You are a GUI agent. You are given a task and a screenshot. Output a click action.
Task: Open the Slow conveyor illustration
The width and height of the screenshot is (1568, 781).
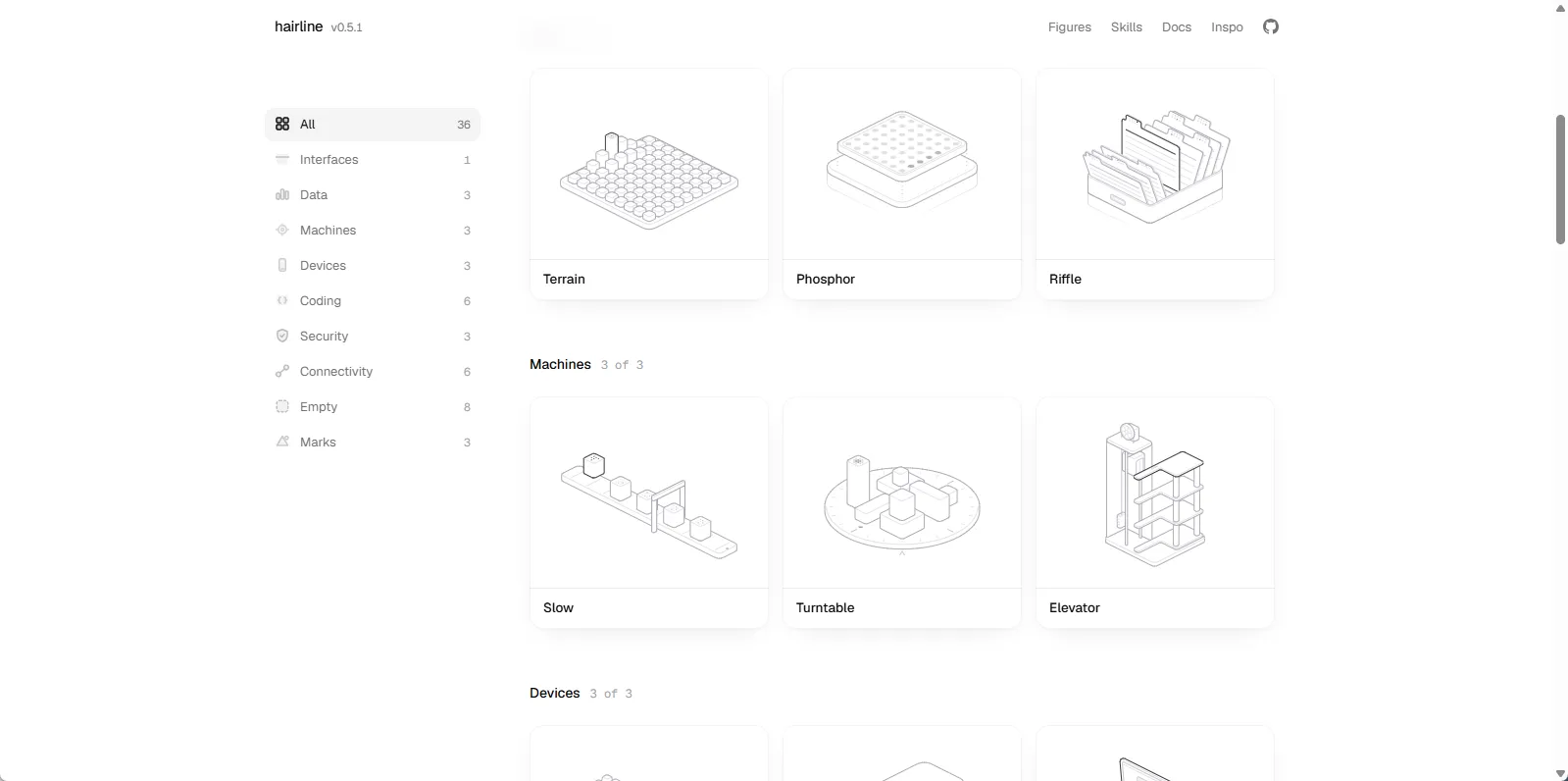pos(649,505)
